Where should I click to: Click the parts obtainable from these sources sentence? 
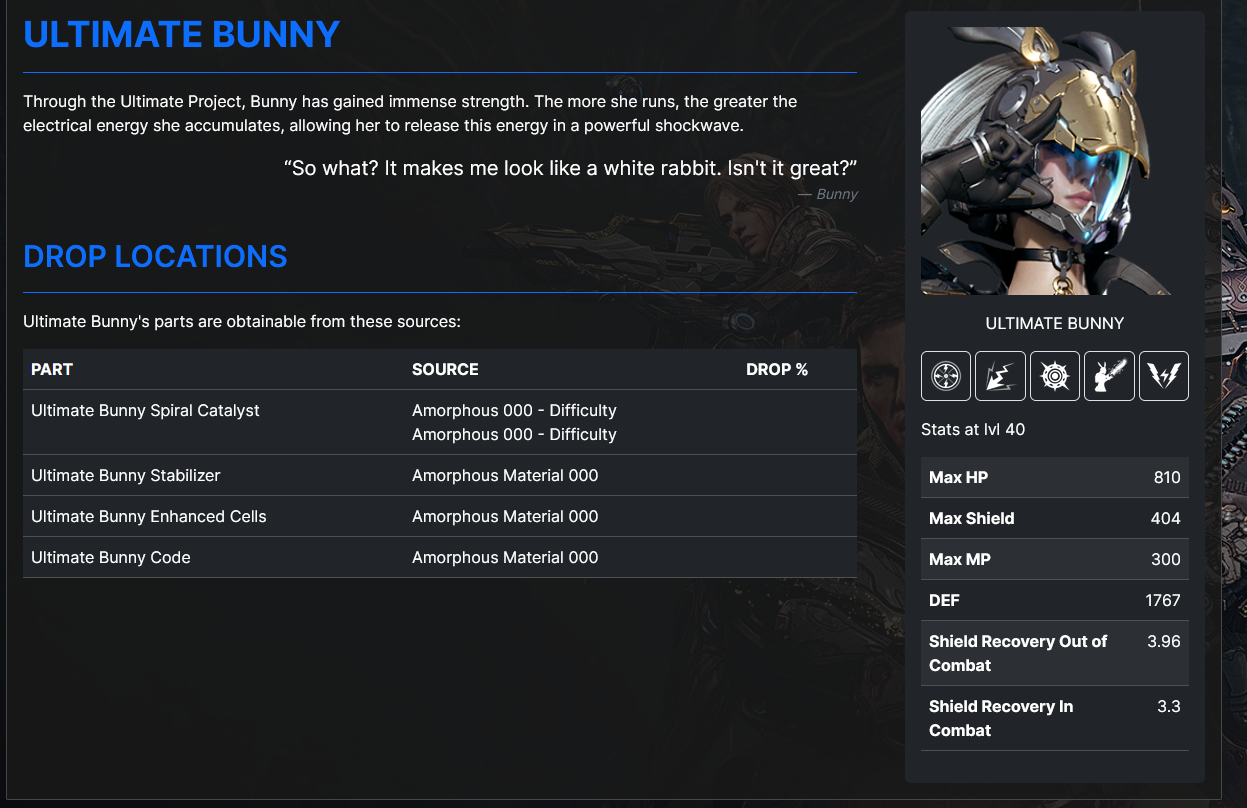pos(241,322)
